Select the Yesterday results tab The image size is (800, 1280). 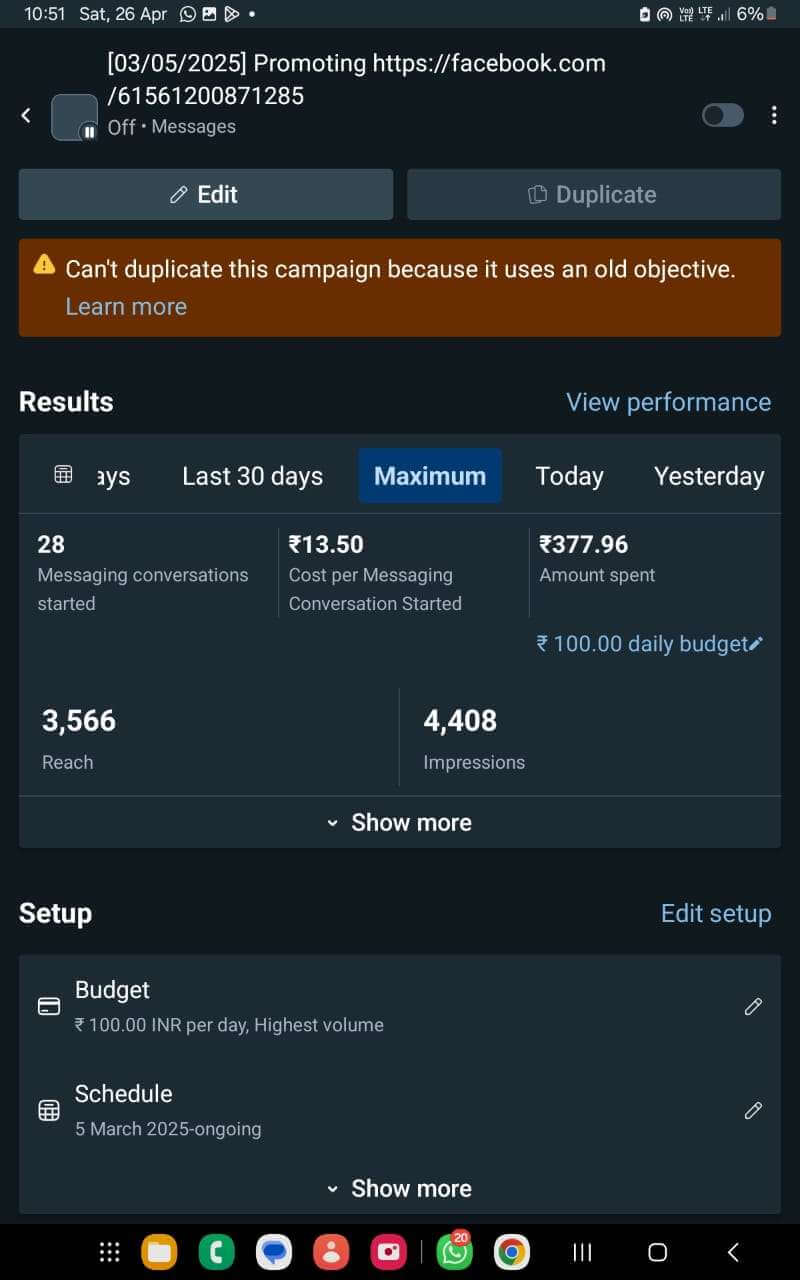(709, 476)
